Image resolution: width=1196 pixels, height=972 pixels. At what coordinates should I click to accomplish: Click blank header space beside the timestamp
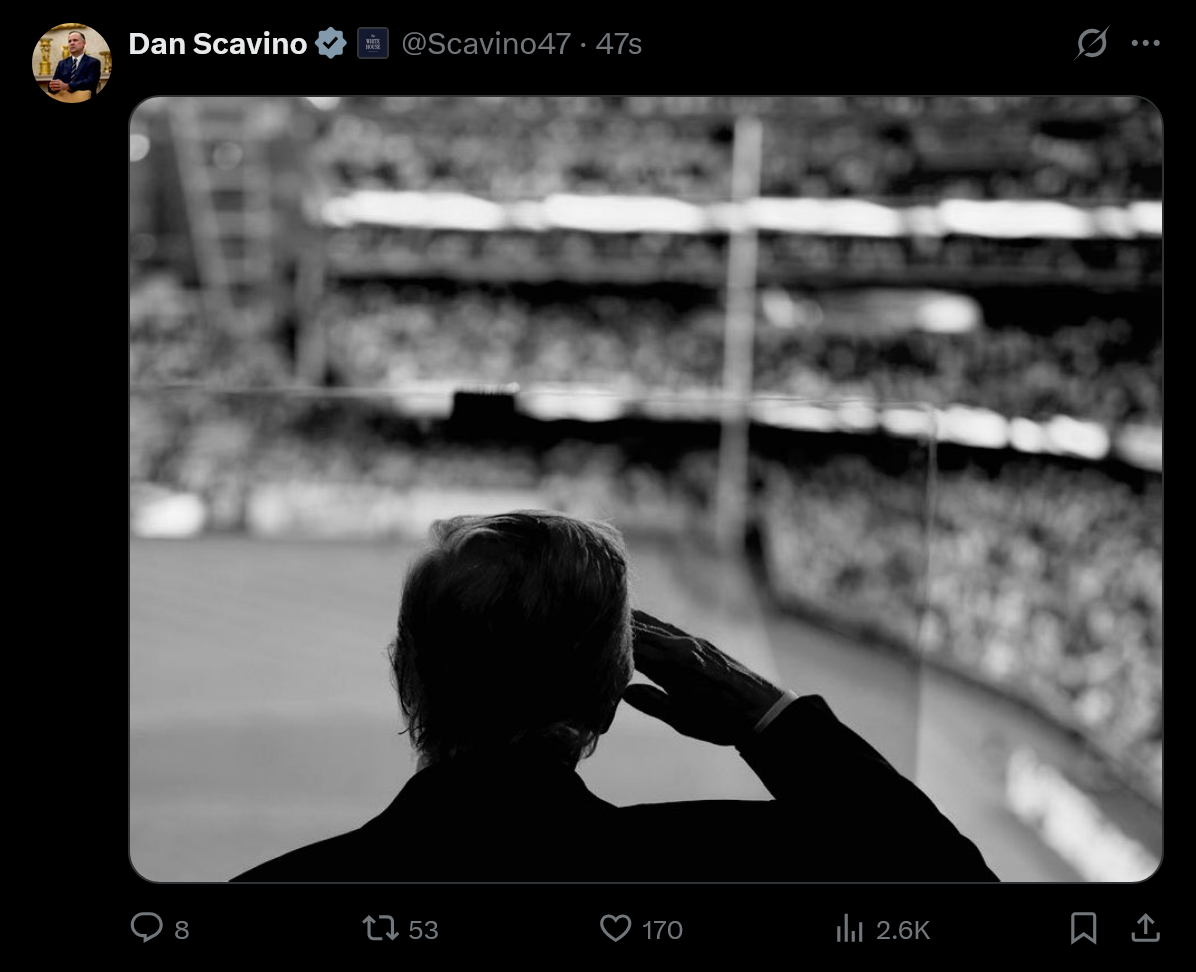tap(850, 44)
